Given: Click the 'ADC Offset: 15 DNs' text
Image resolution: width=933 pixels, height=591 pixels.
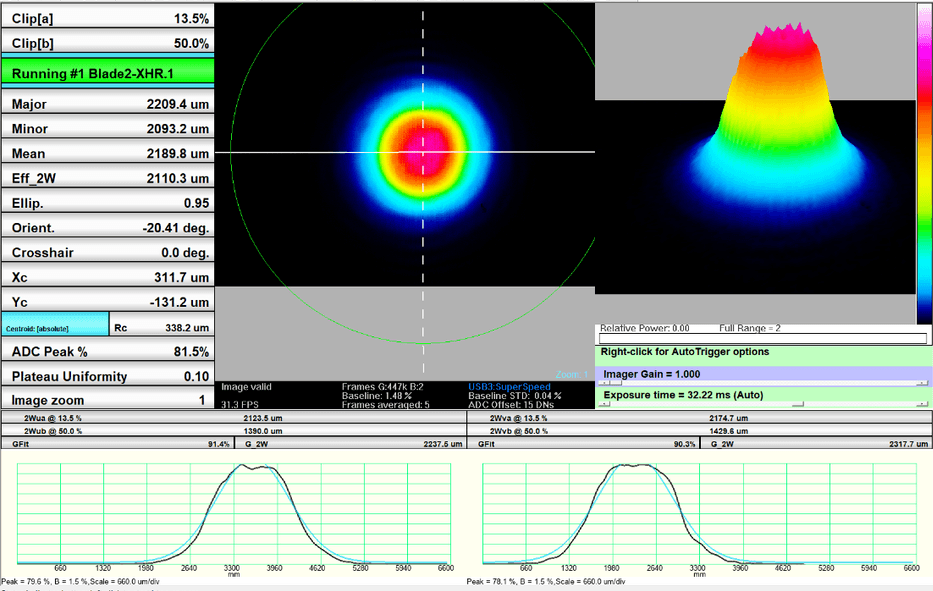Looking at the screenshot, I should pyautogui.click(x=511, y=405).
